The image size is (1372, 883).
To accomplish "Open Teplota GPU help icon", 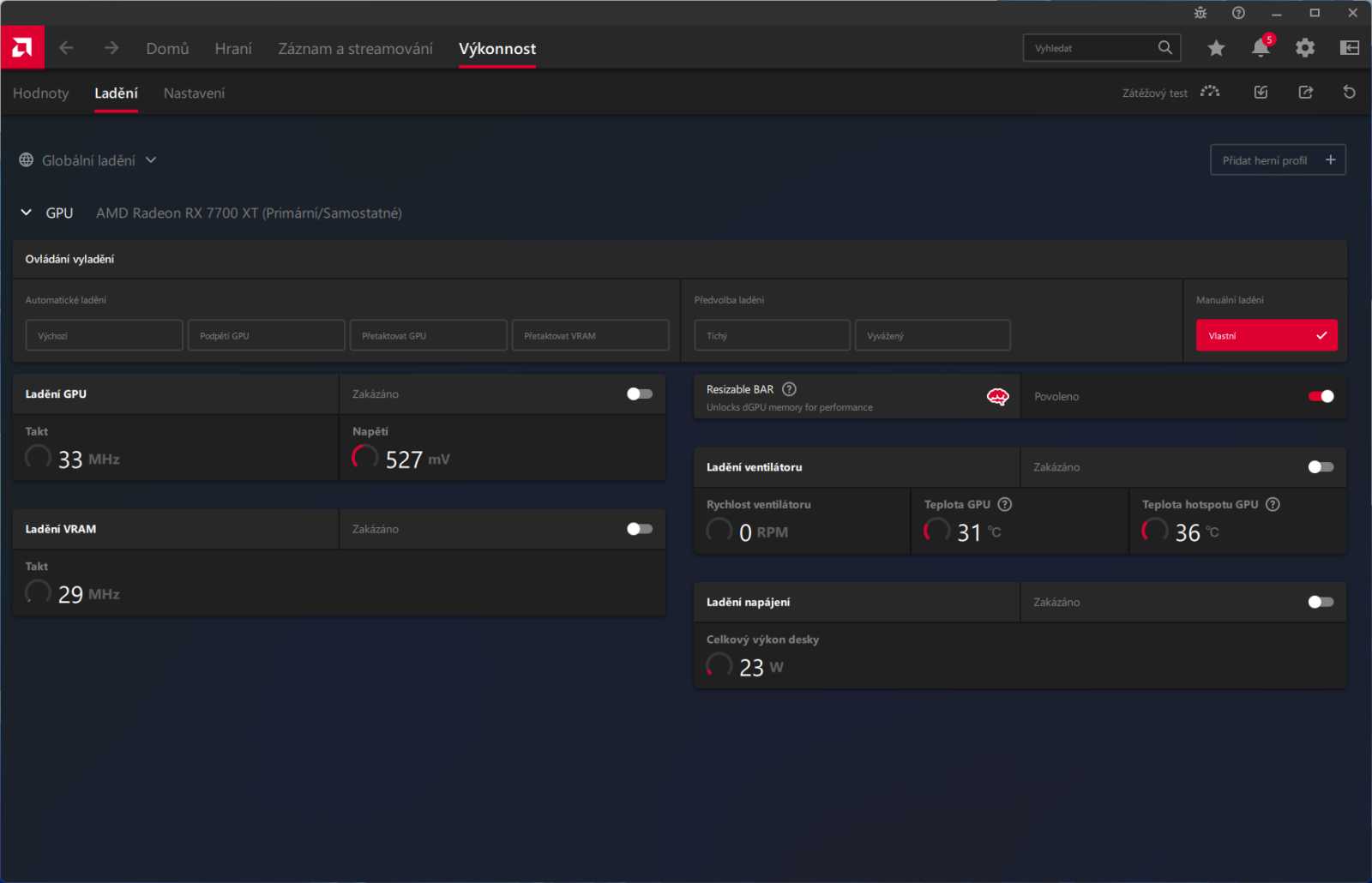I will [1005, 504].
